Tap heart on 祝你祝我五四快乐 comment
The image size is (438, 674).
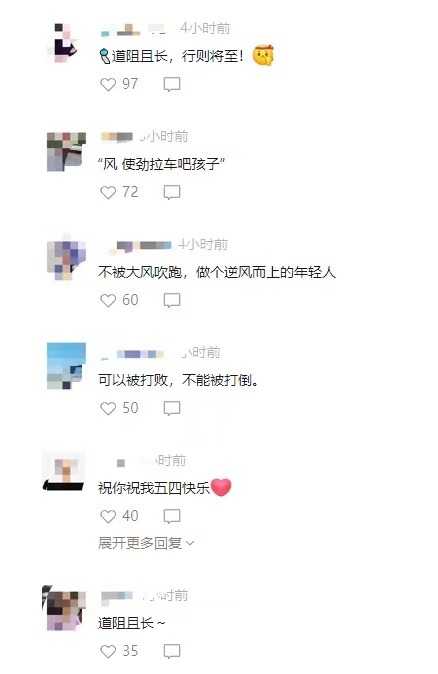pyautogui.click(x=108, y=516)
